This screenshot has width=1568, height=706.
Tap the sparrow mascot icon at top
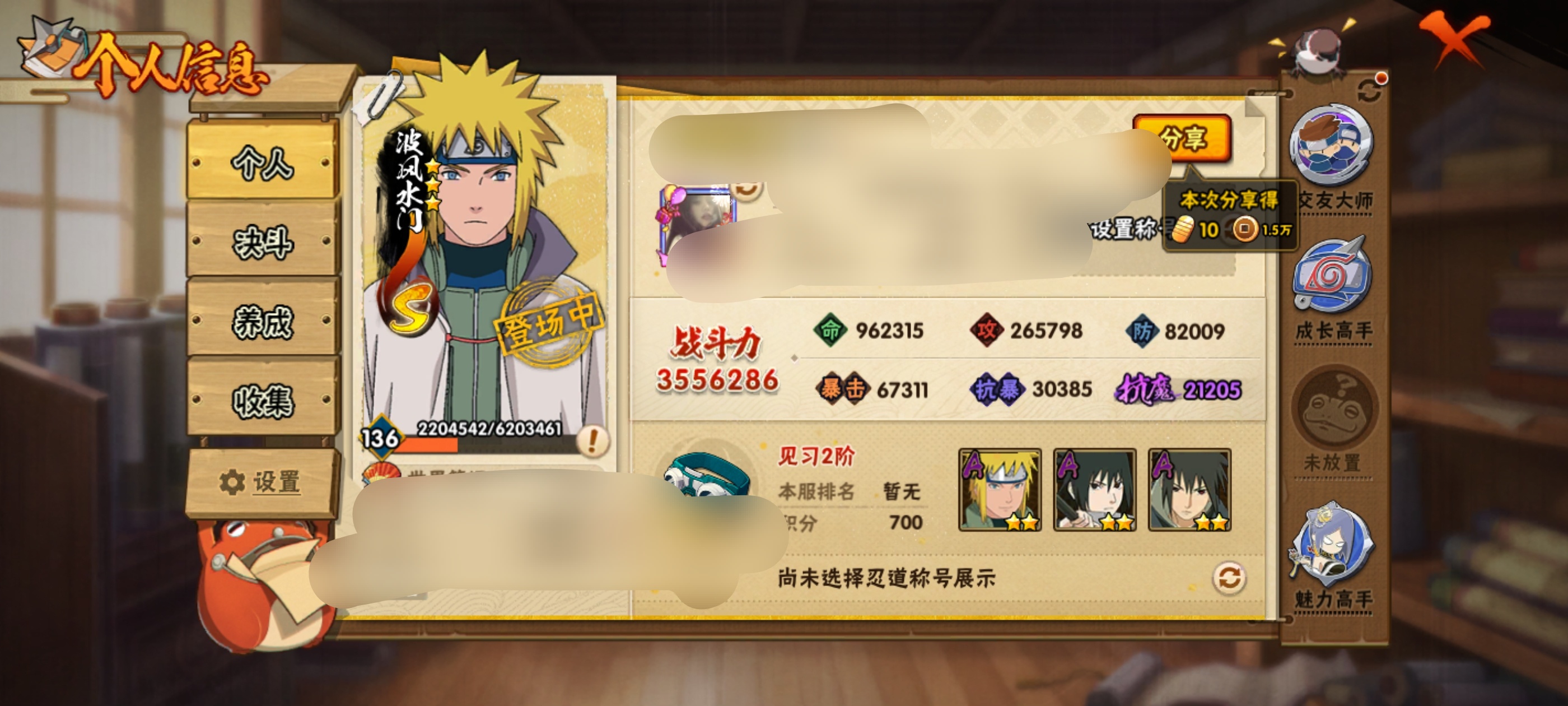[1318, 50]
